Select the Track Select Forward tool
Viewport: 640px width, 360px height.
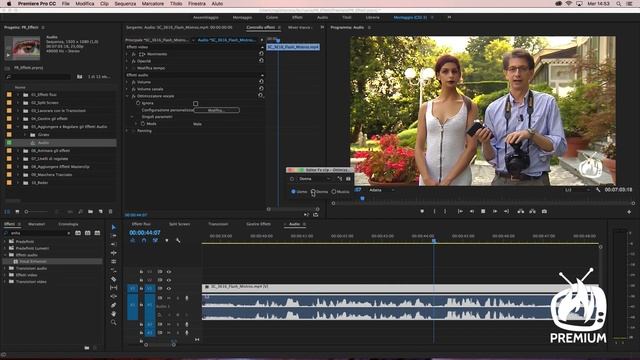click(113, 236)
